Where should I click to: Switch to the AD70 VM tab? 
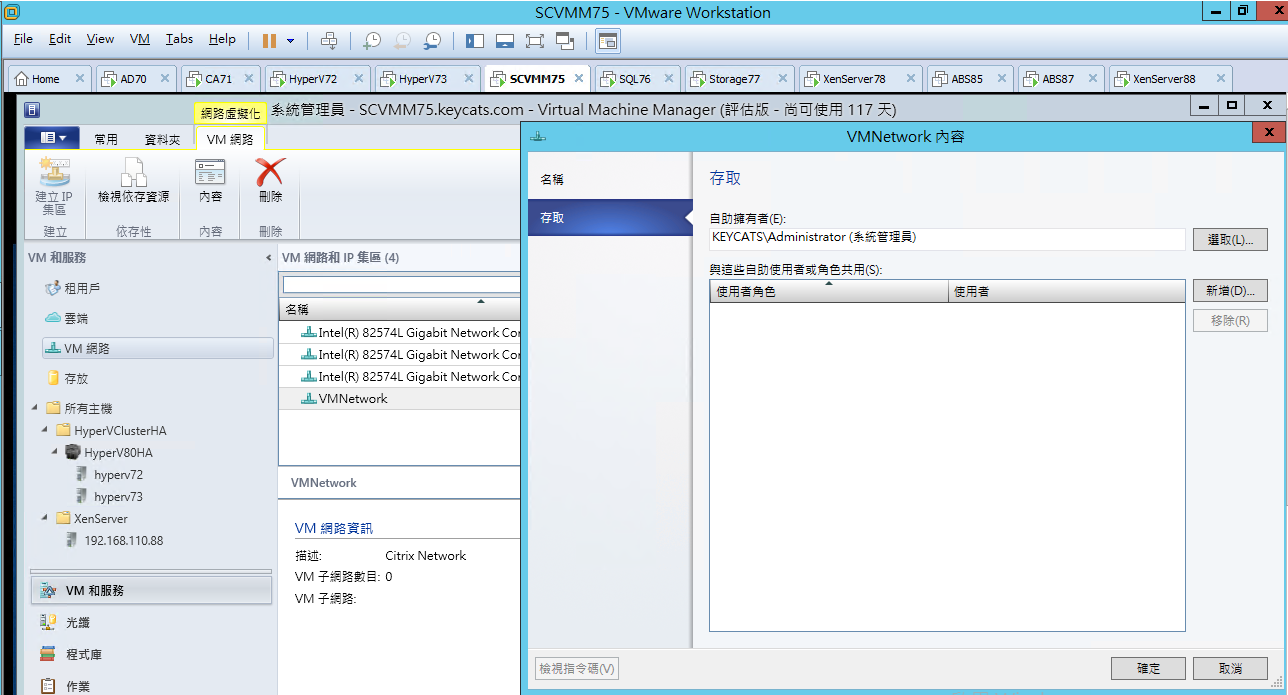[x=134, y=79]
